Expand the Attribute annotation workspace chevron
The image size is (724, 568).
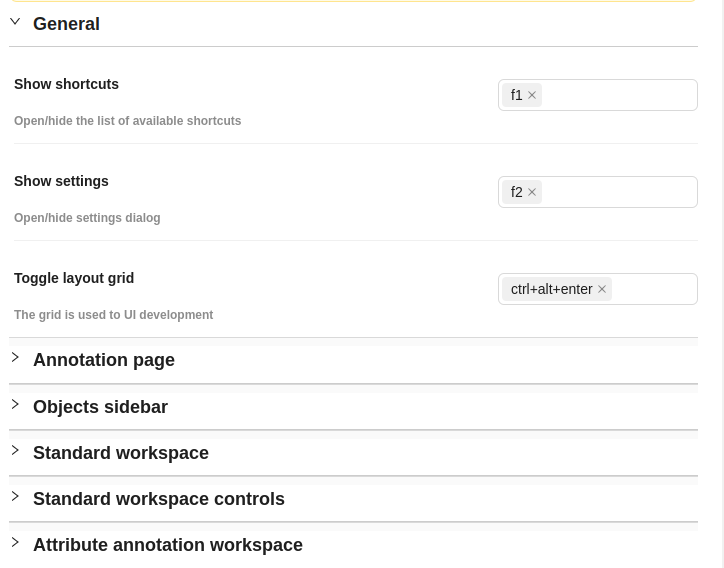click(15, 543)
